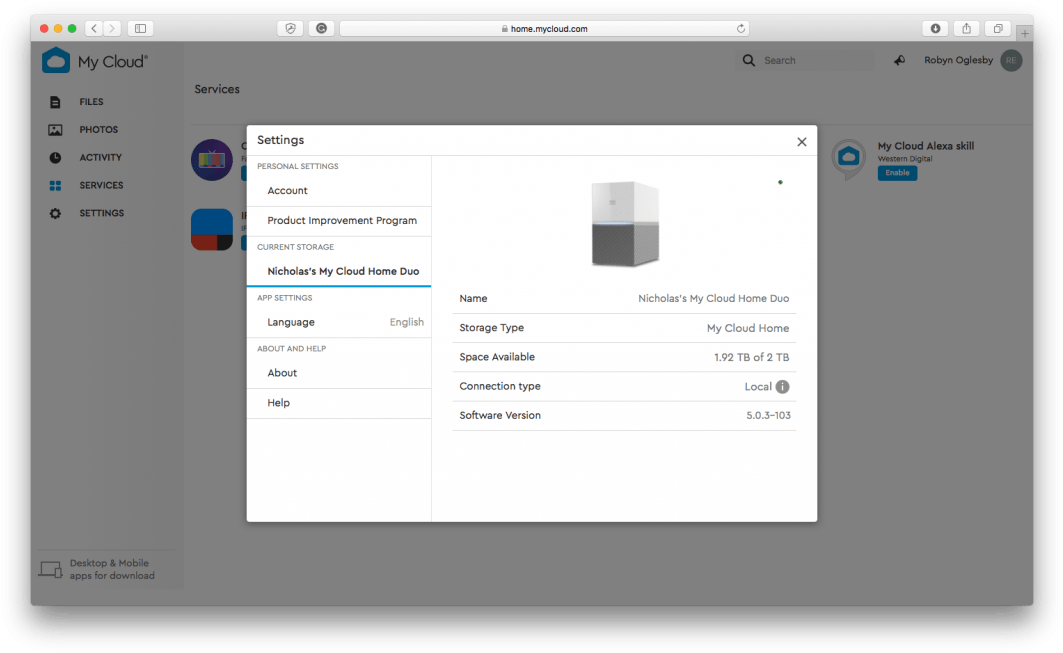Click the Robyn Oglesby user name
The image size is (1063, 653).
(958, 60)
